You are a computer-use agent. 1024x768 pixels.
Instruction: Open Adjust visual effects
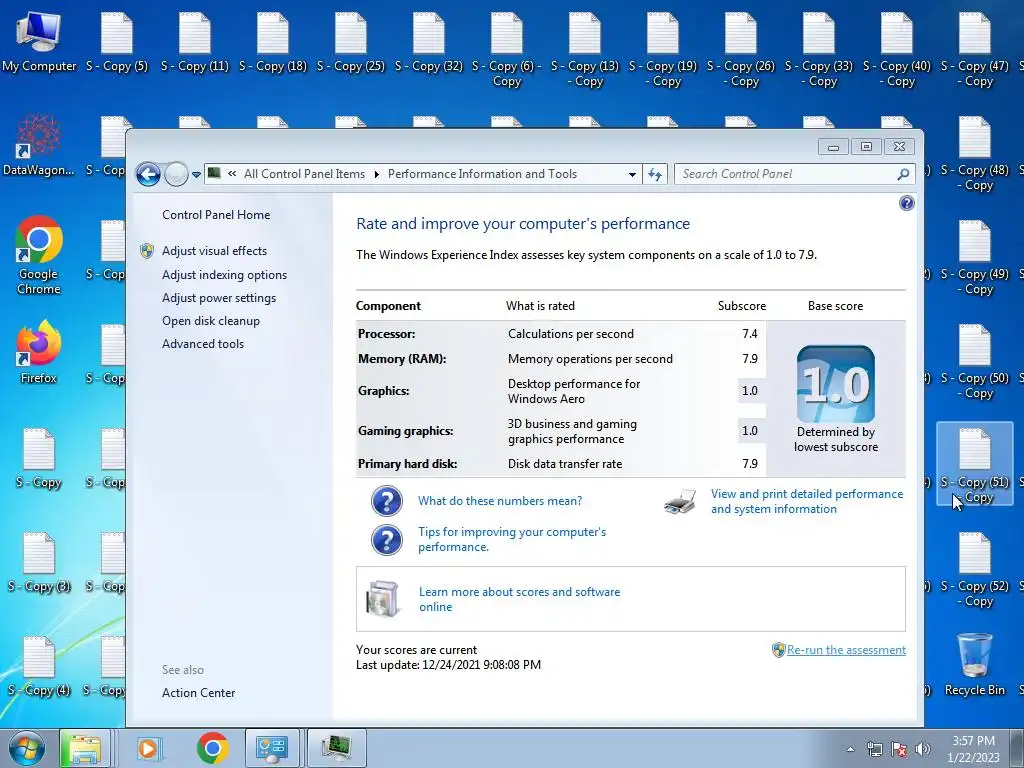(x=214, y=251)
